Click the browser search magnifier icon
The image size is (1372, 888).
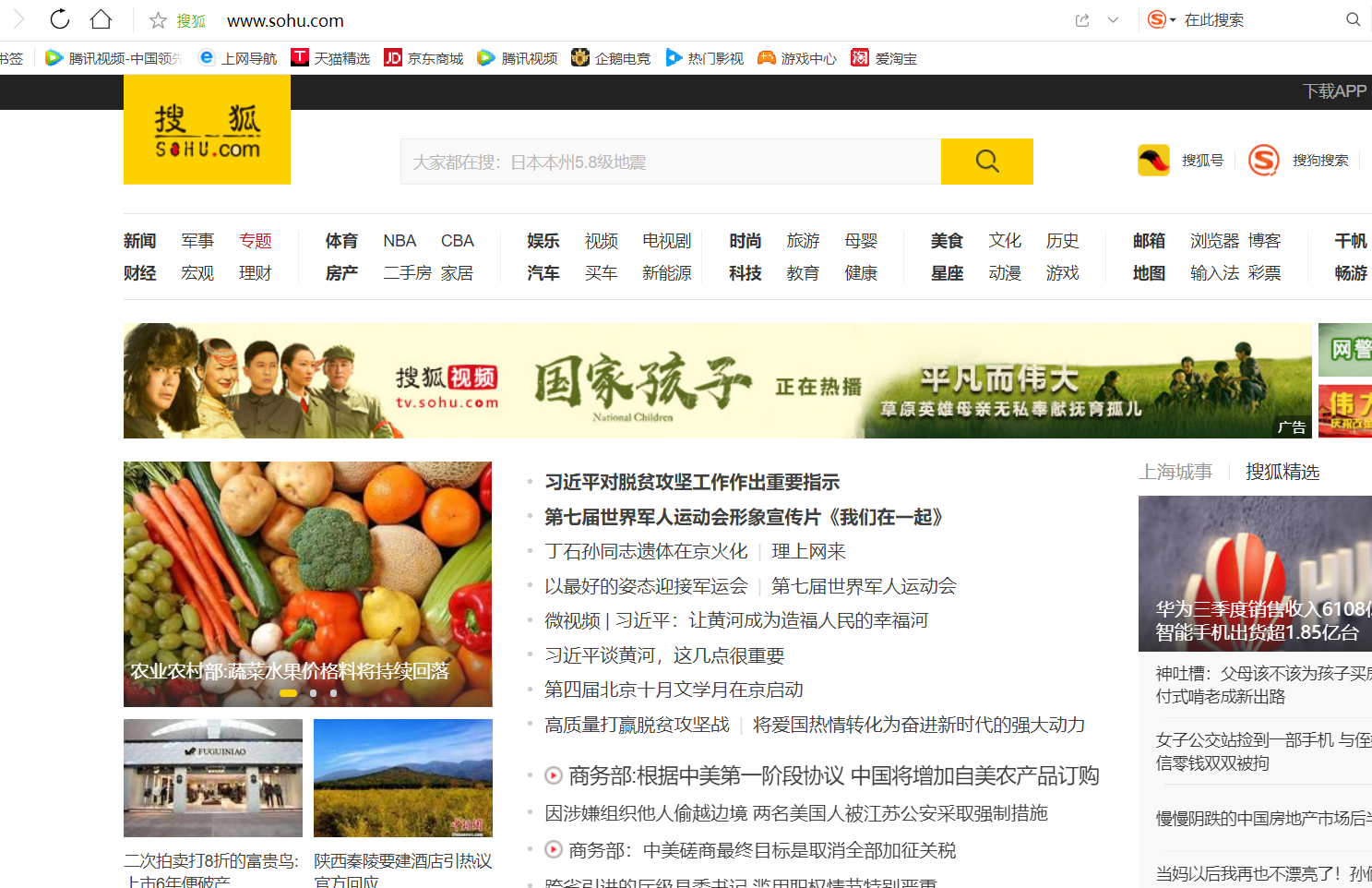[1353, 19]
